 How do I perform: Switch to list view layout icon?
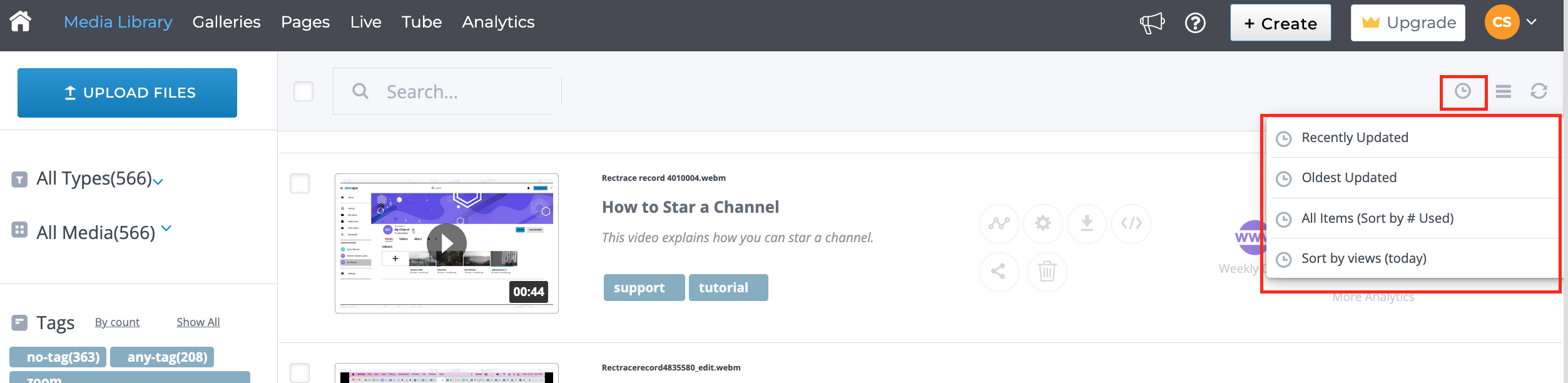point(1503,91)
